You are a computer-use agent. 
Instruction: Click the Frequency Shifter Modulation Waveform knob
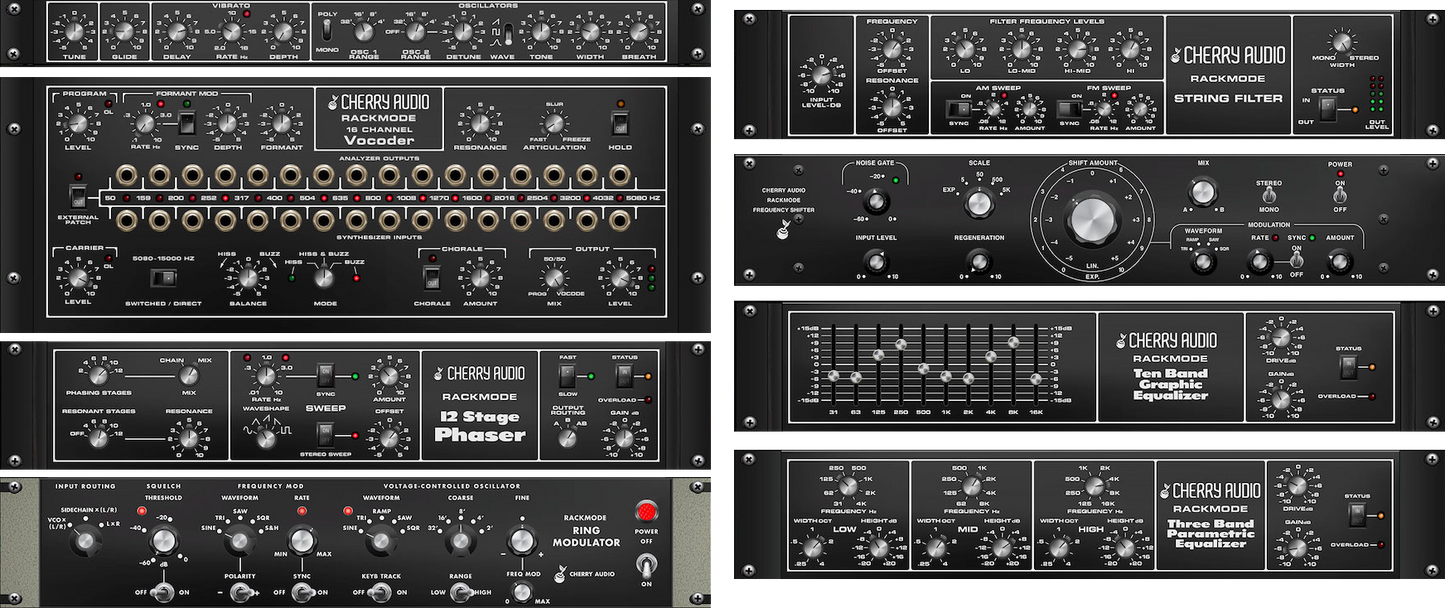point(1202,262)
